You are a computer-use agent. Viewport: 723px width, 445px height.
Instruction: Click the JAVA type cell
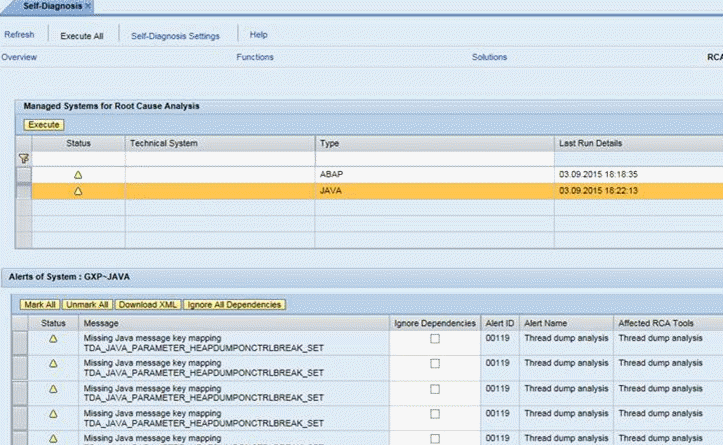[x=434, y=191]
